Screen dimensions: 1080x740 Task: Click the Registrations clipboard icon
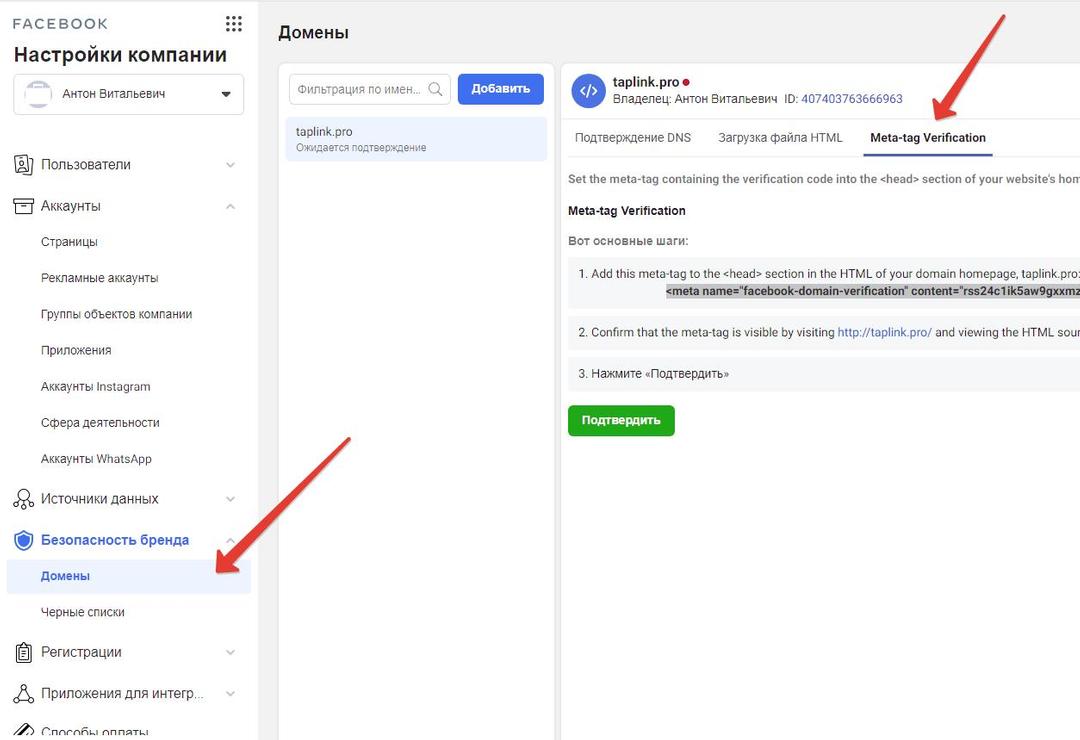pos(23,652)
